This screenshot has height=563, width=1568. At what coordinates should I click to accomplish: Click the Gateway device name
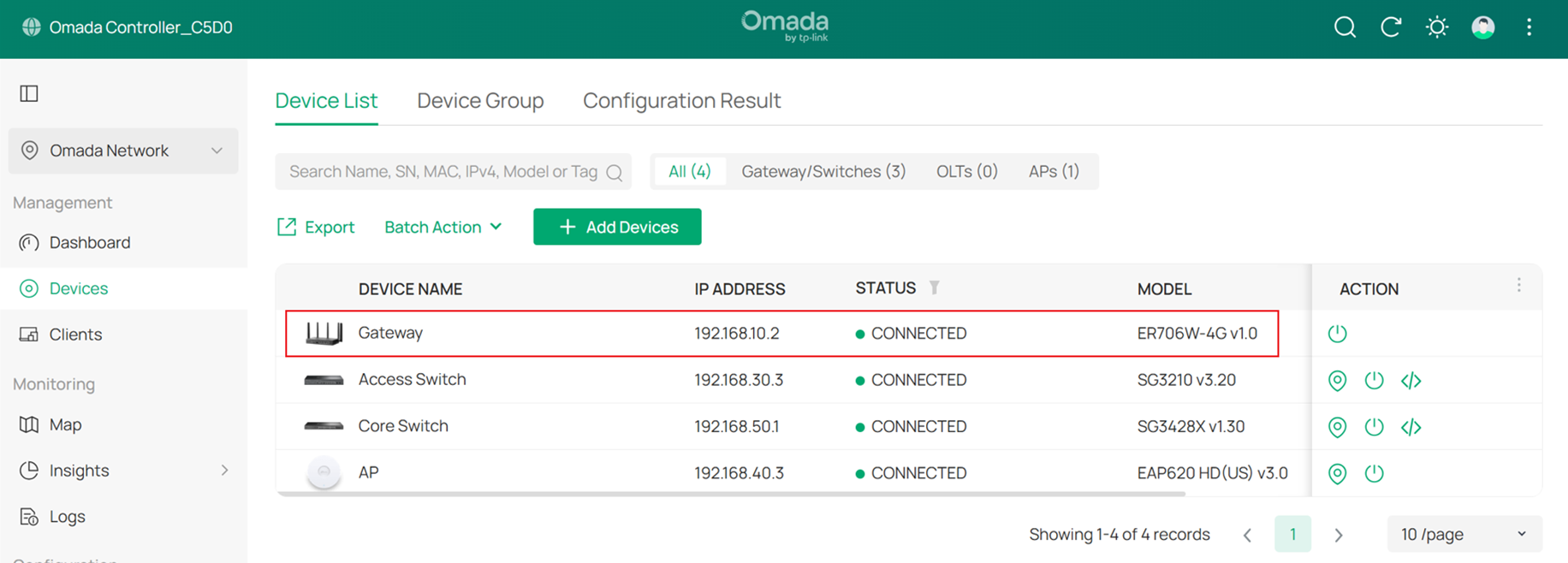(x=390, y=333)
